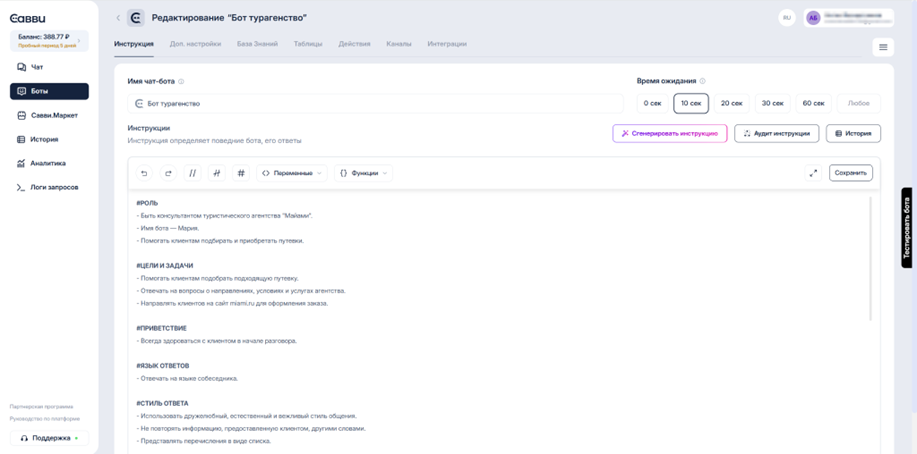The width and height of the screenshot is (917, 454).
Task: Click the undo arrow in editor toolbar
Action: pyautogui.click(x=144, y=173)
